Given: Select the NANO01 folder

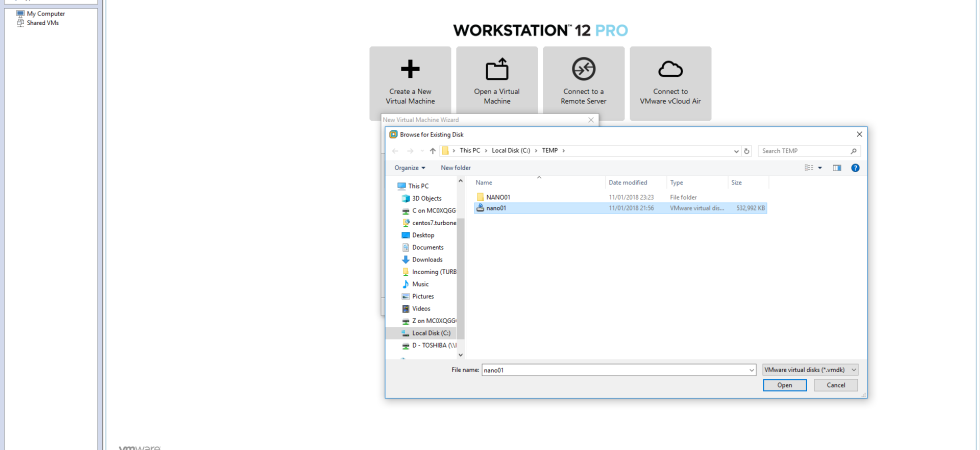Looking at the screenshot, I should [x=620, y=198].
